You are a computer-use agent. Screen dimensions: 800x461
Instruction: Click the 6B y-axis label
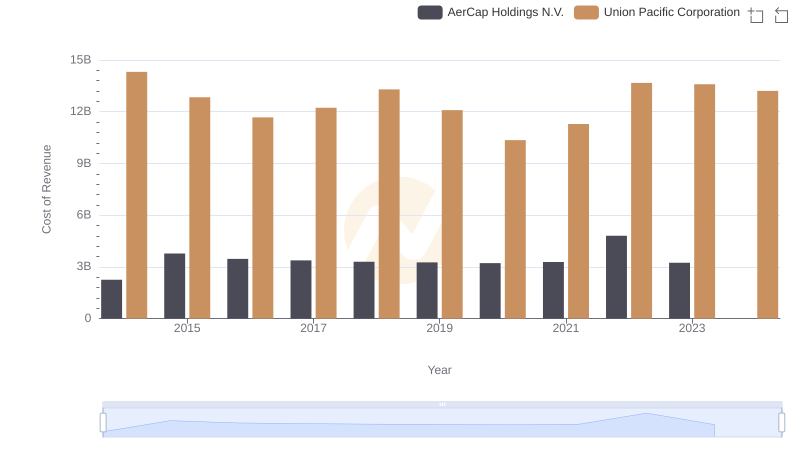[x=84, y=215]
